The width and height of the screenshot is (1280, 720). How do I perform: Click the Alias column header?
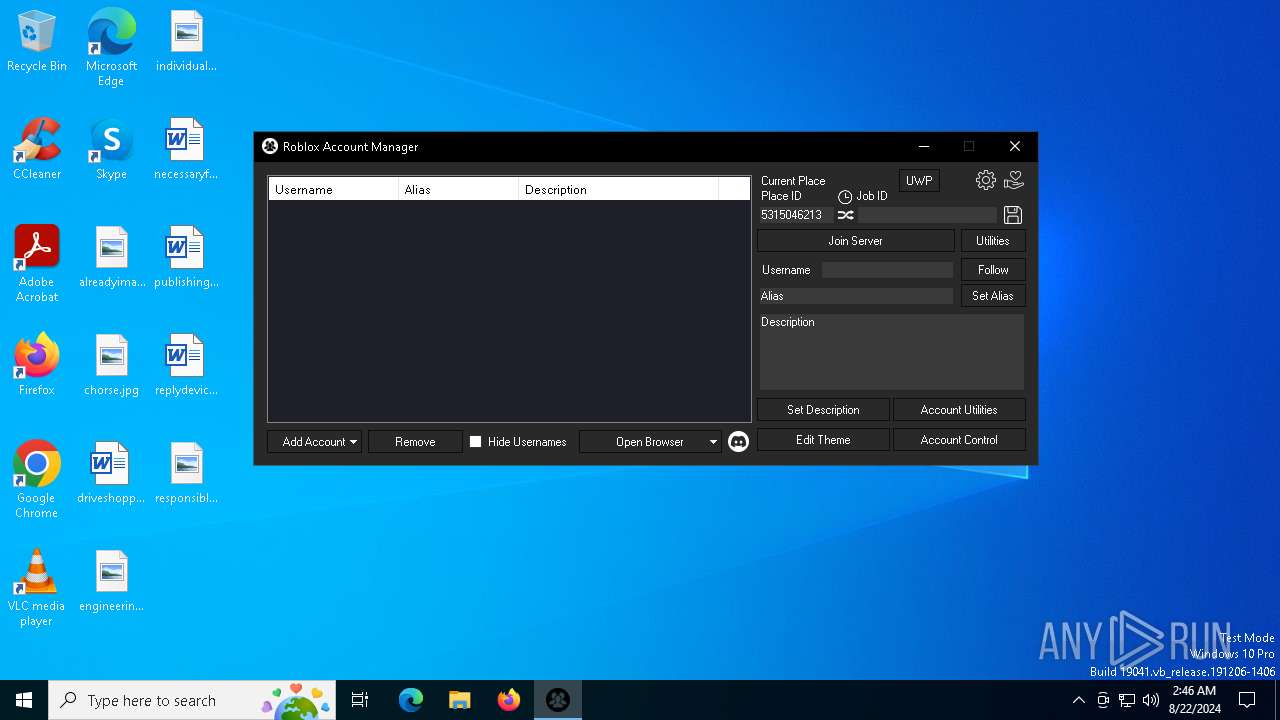tap(458, 189)
